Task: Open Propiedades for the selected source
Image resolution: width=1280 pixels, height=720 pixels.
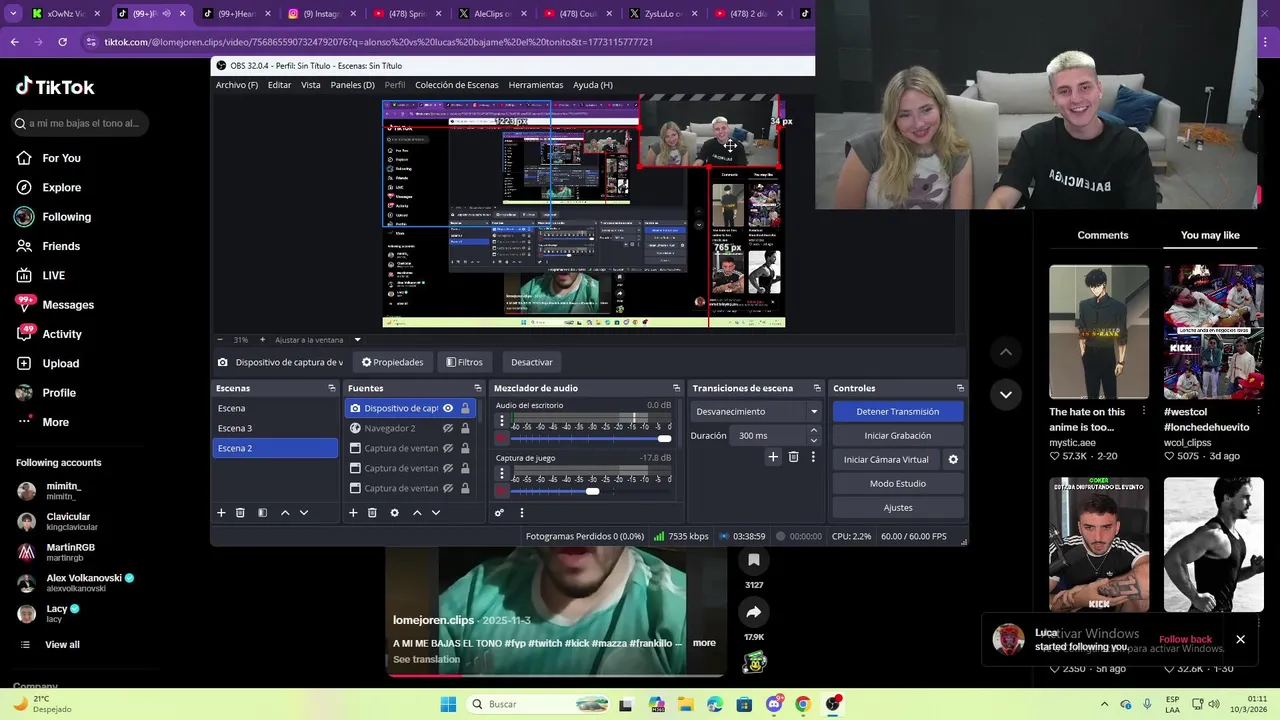Action: point(393,362)
